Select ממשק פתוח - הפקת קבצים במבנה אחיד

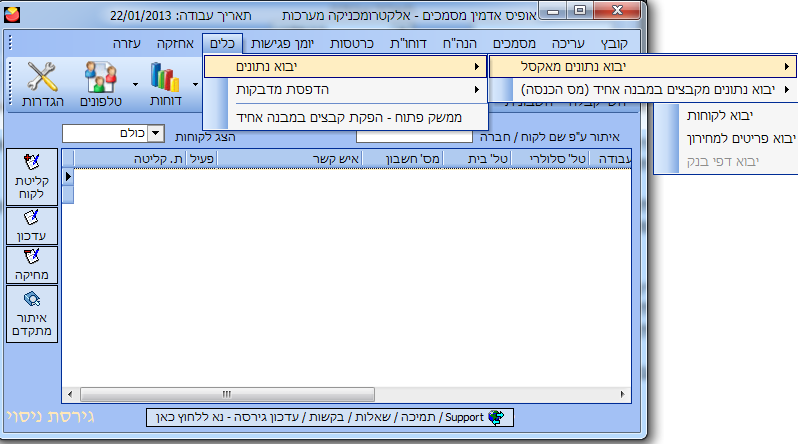point(345,118)
